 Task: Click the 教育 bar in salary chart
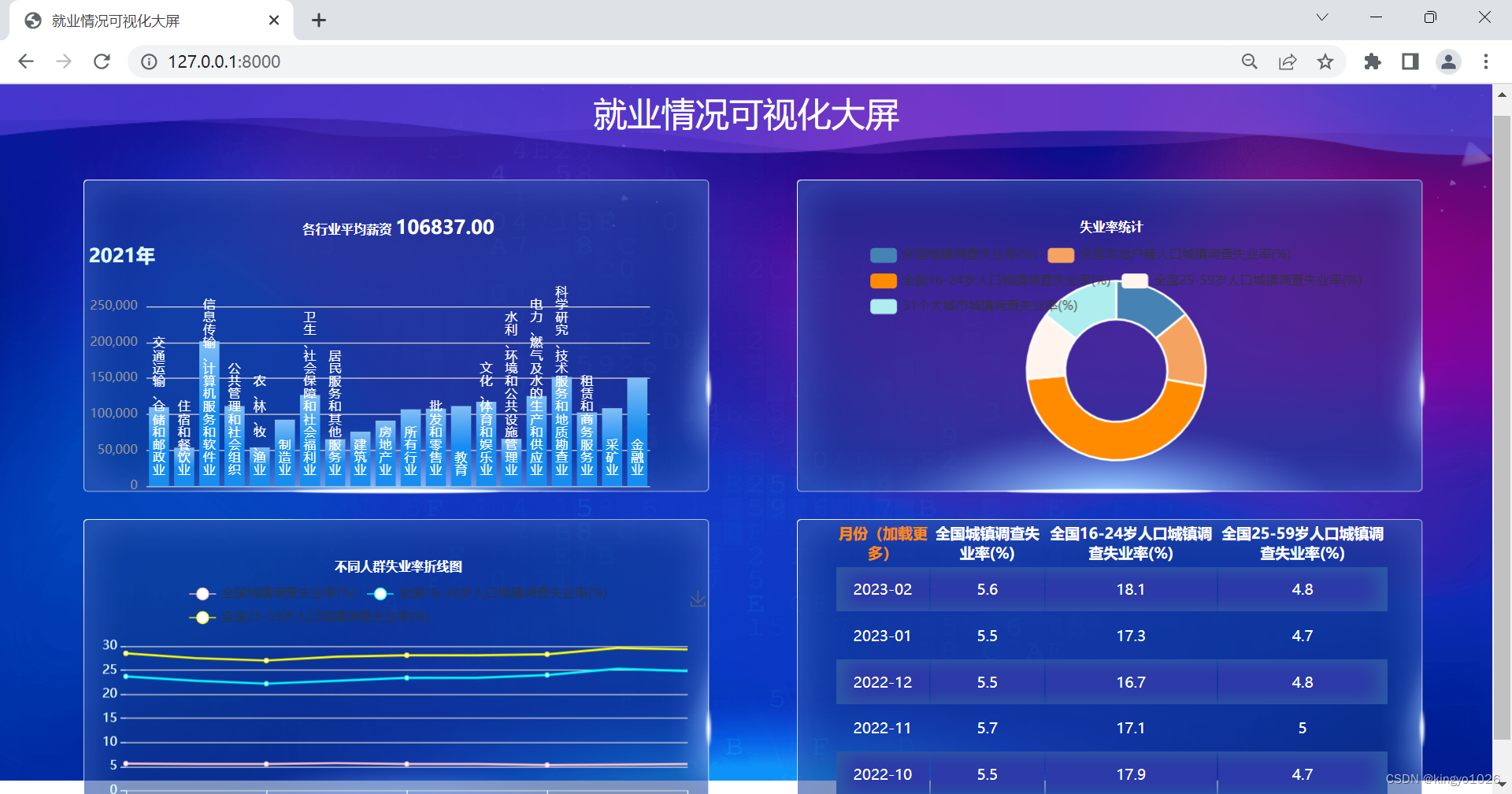tap(461, 445)
